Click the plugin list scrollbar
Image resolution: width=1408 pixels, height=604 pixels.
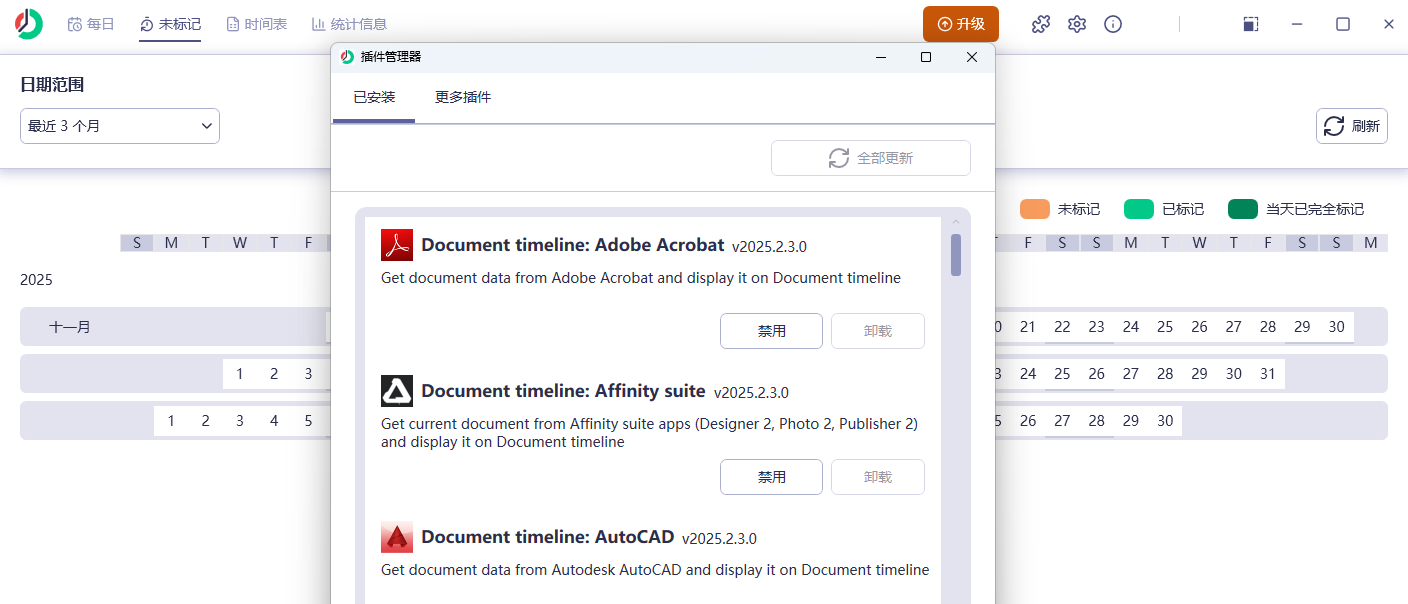coord(955,255)
